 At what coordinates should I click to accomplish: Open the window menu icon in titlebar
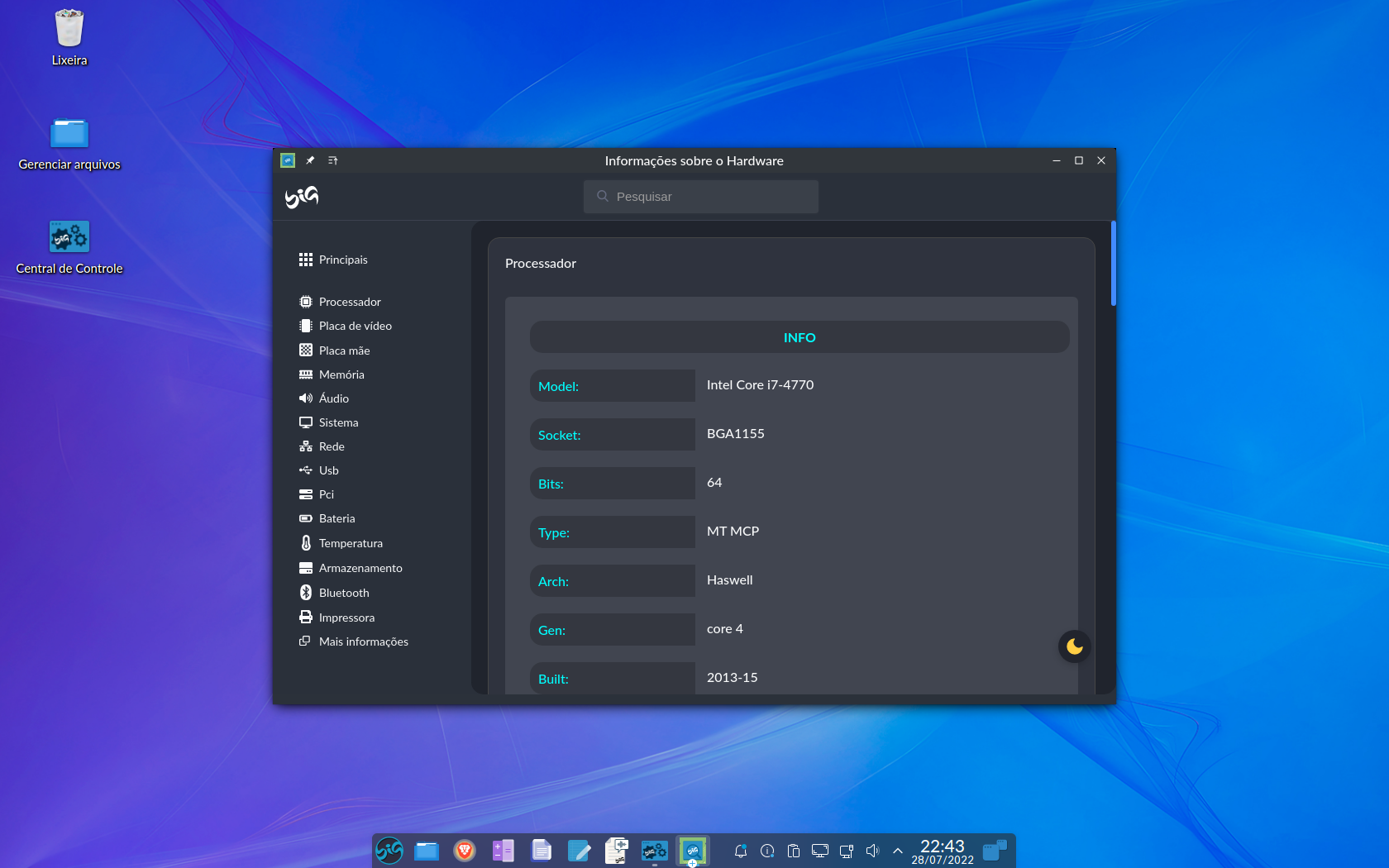[332, 160]
